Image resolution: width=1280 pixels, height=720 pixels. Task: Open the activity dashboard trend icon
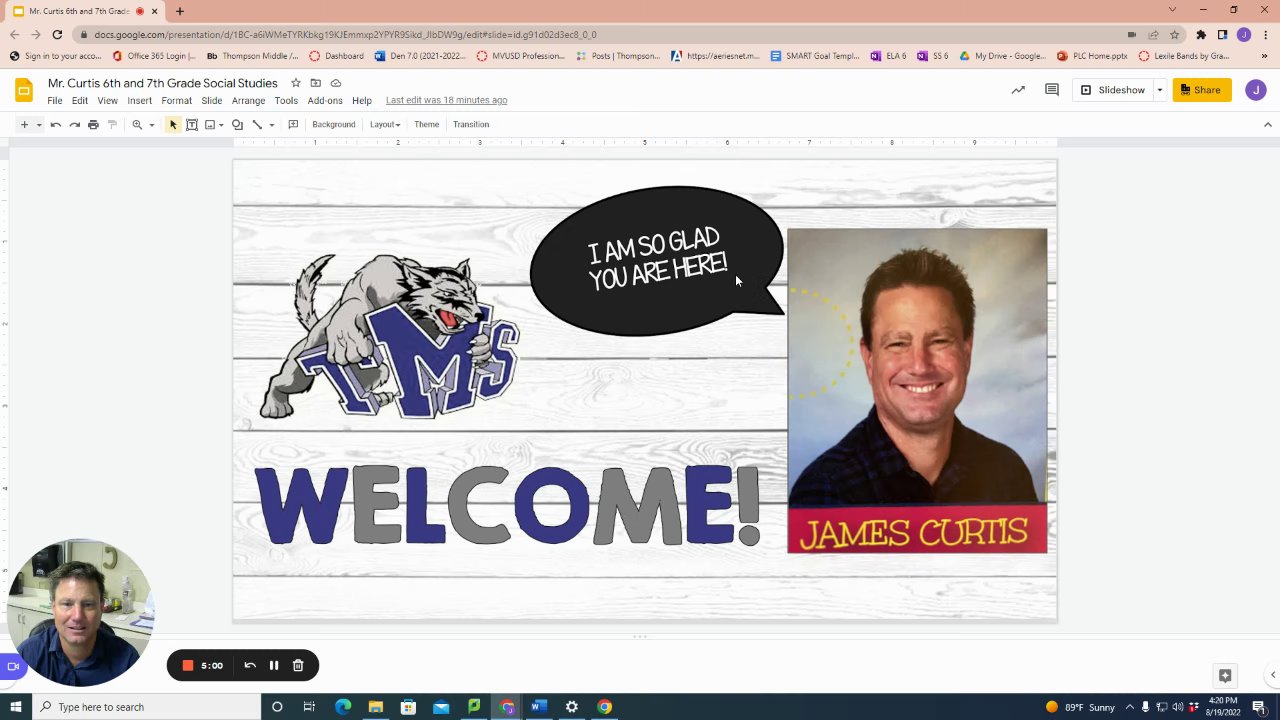click(1018, 90)
